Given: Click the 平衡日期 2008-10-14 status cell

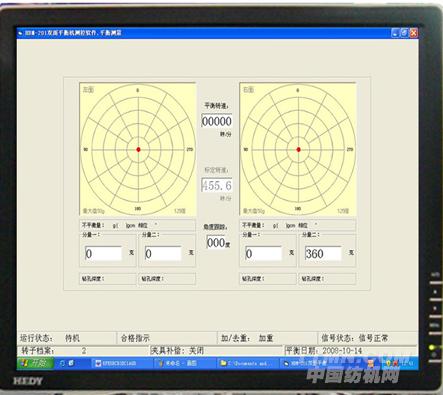Looking at the screenshot, I should tap(350, 351).
